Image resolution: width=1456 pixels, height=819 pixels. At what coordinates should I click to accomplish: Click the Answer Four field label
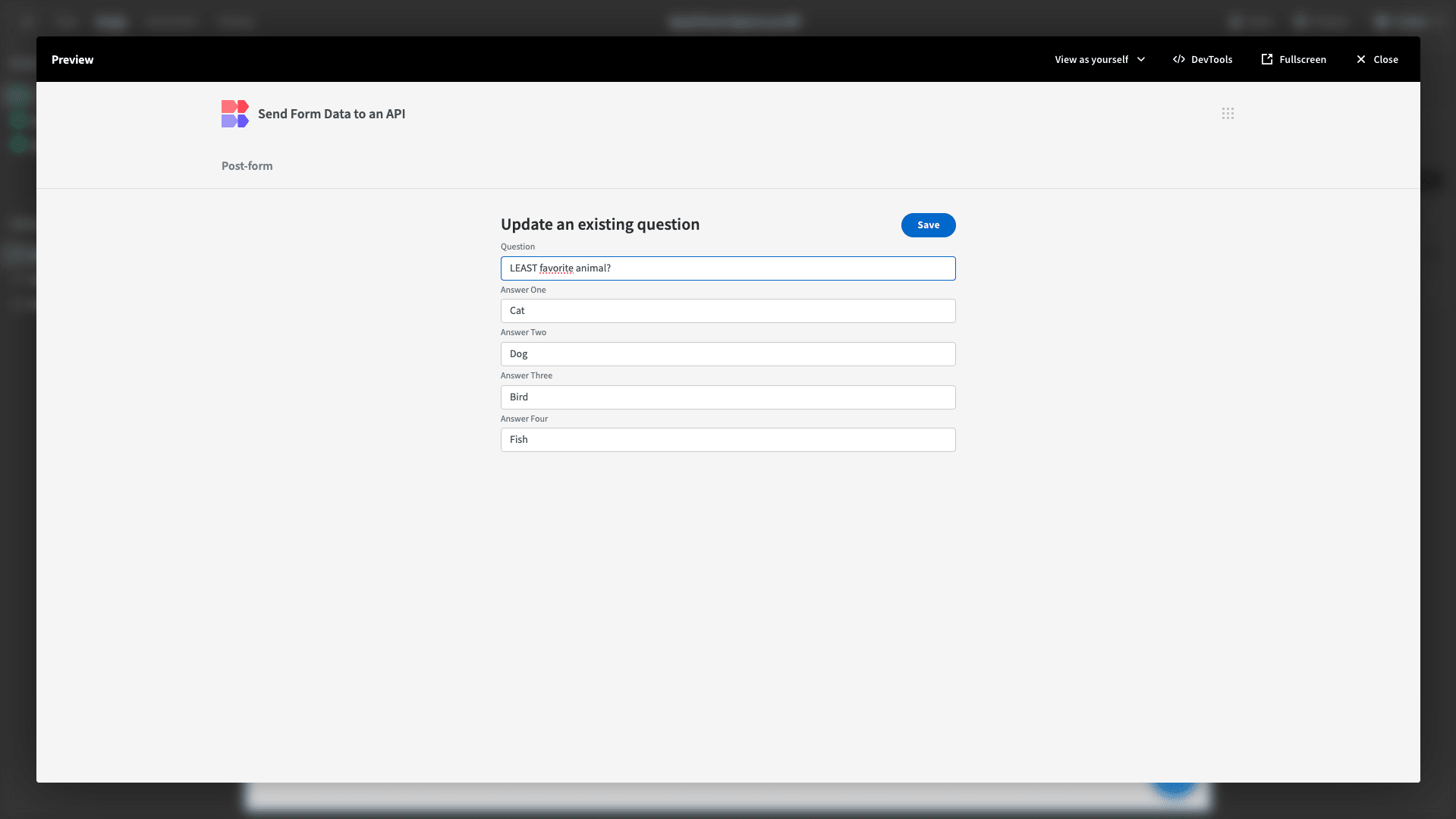coord(524,419)
